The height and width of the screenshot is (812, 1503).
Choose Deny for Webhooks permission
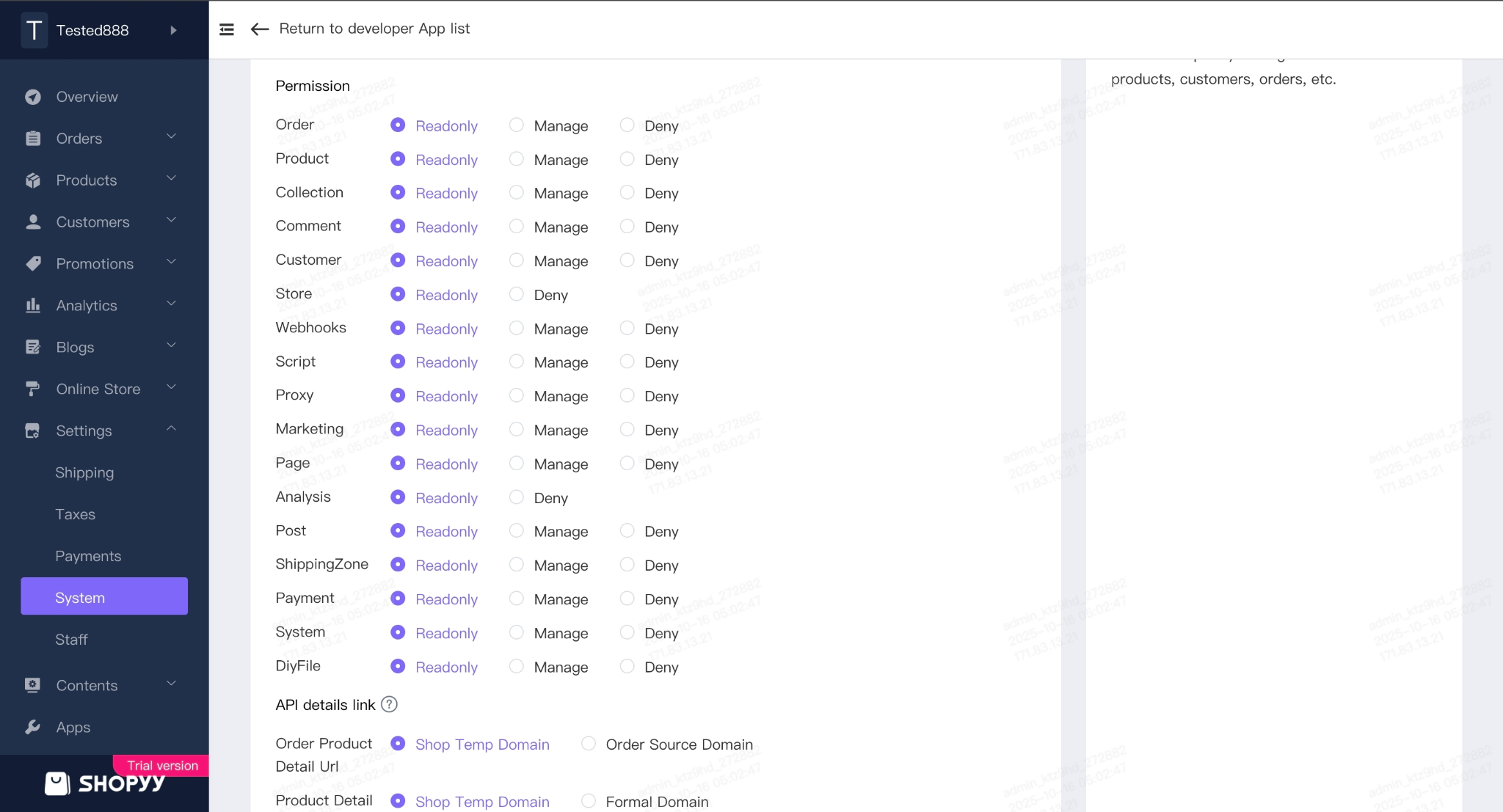627,329
